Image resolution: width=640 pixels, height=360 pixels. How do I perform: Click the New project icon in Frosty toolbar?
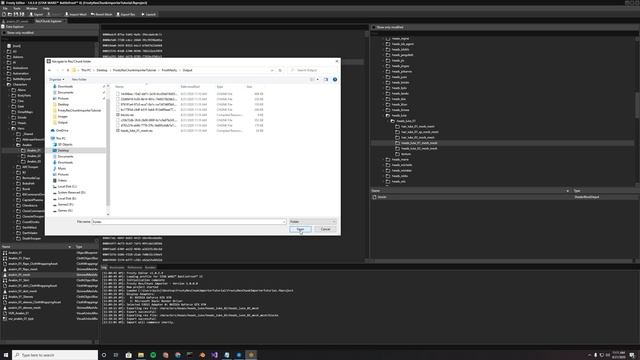pyautogui.click(x=4, y=14)
